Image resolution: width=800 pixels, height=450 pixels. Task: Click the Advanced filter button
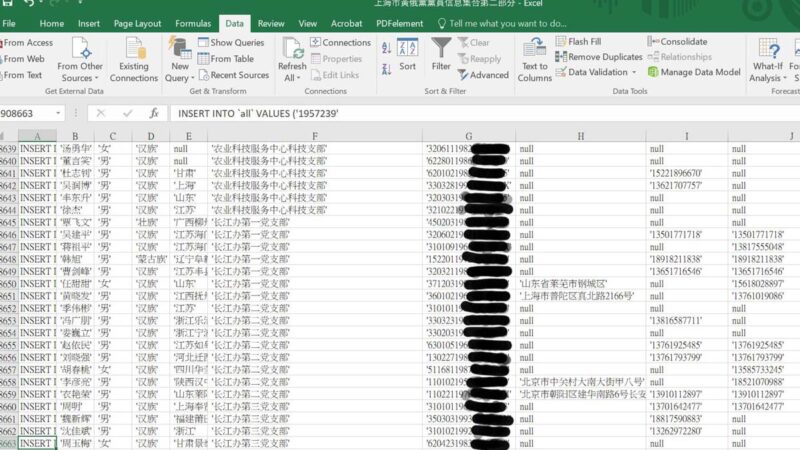pos(483,75)
